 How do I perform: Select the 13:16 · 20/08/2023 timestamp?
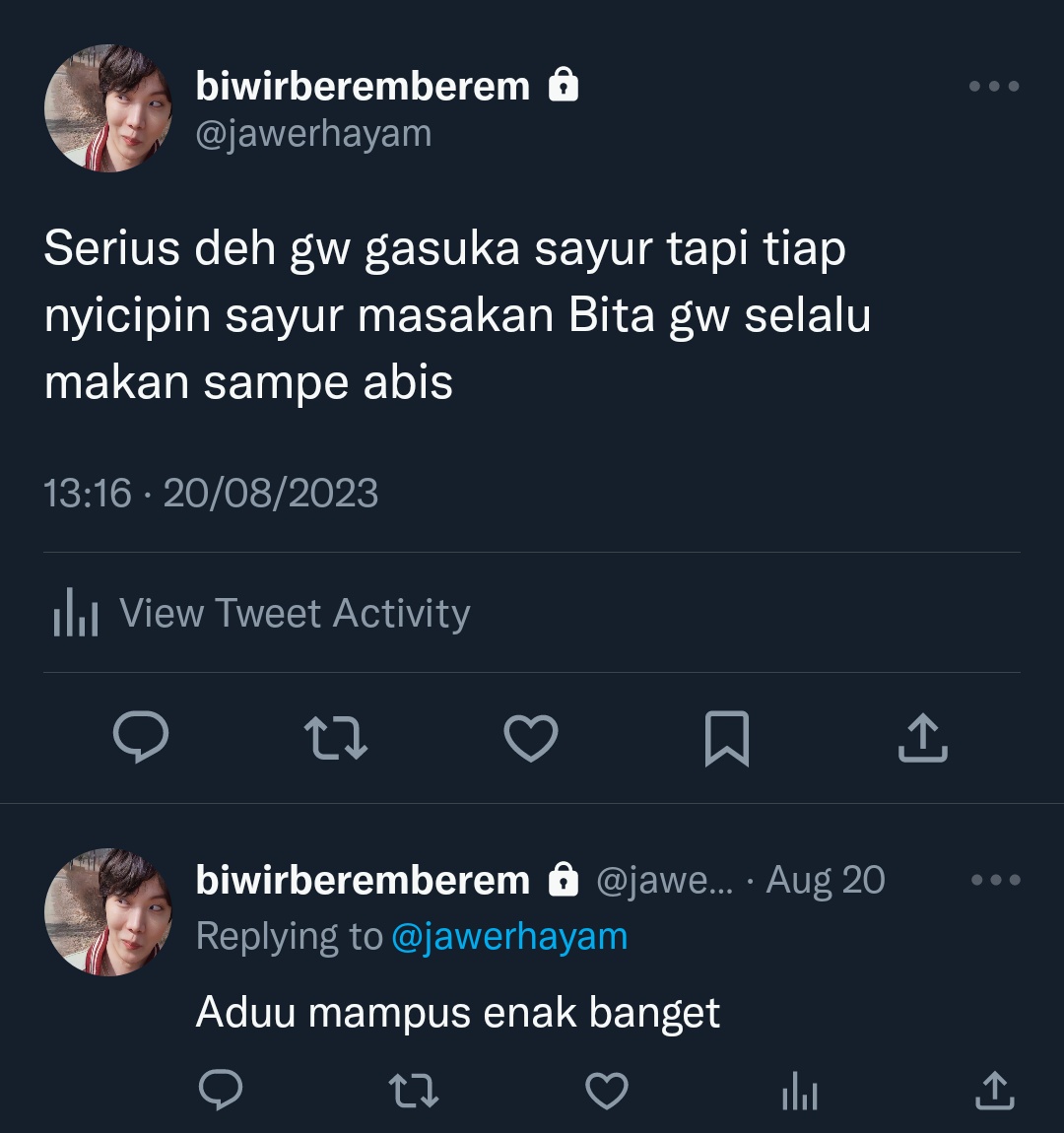click(x=211, y=493)
